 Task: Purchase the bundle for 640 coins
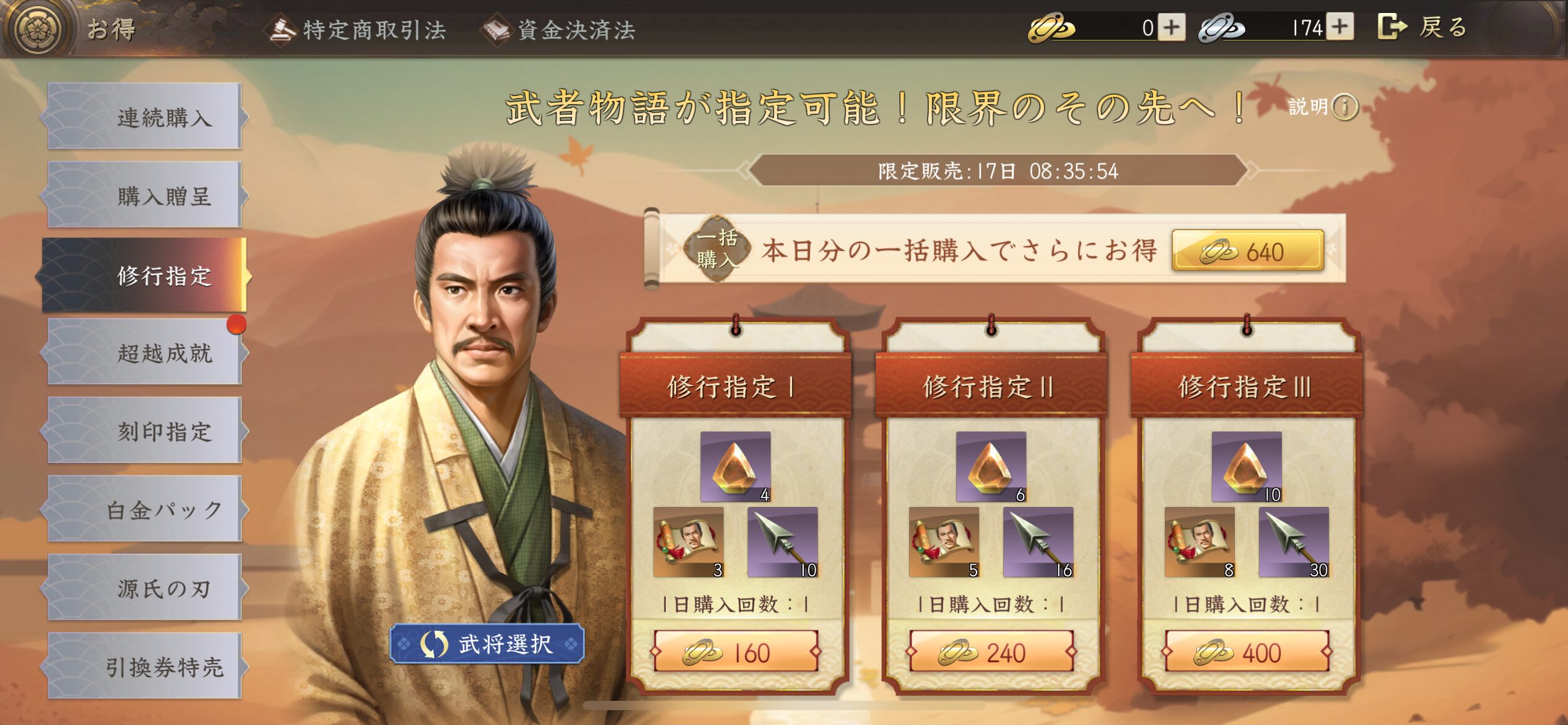(1248, 251)
